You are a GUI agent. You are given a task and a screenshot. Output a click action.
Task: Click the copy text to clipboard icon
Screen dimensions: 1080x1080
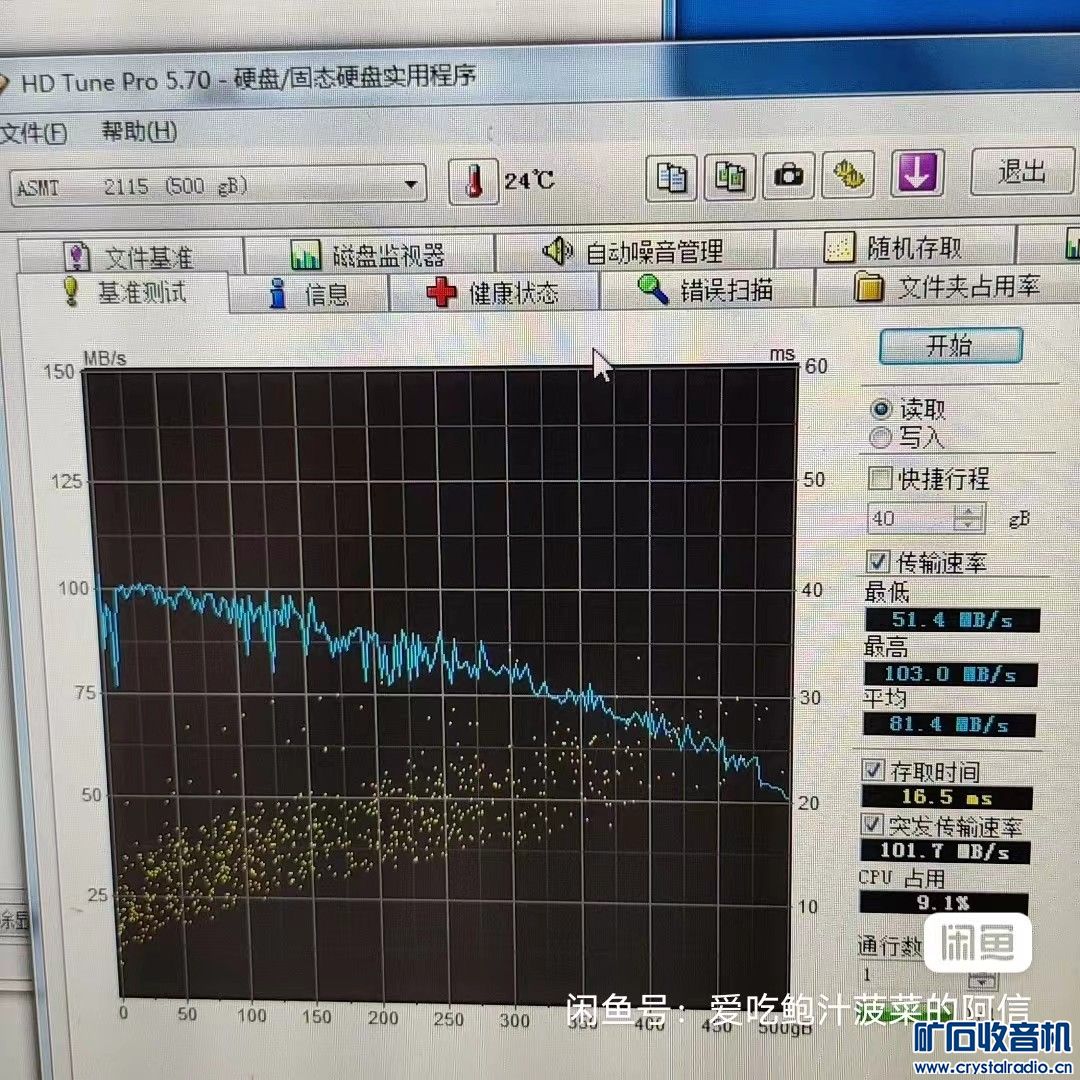click(674, 177)
